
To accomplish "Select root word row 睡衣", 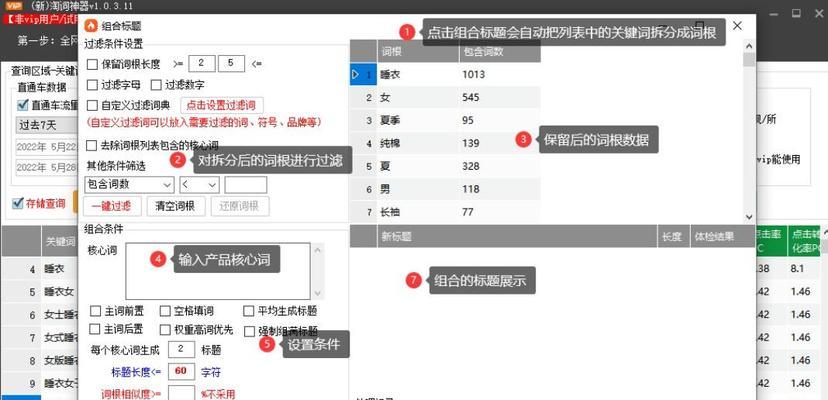I will tap(445, 75).
